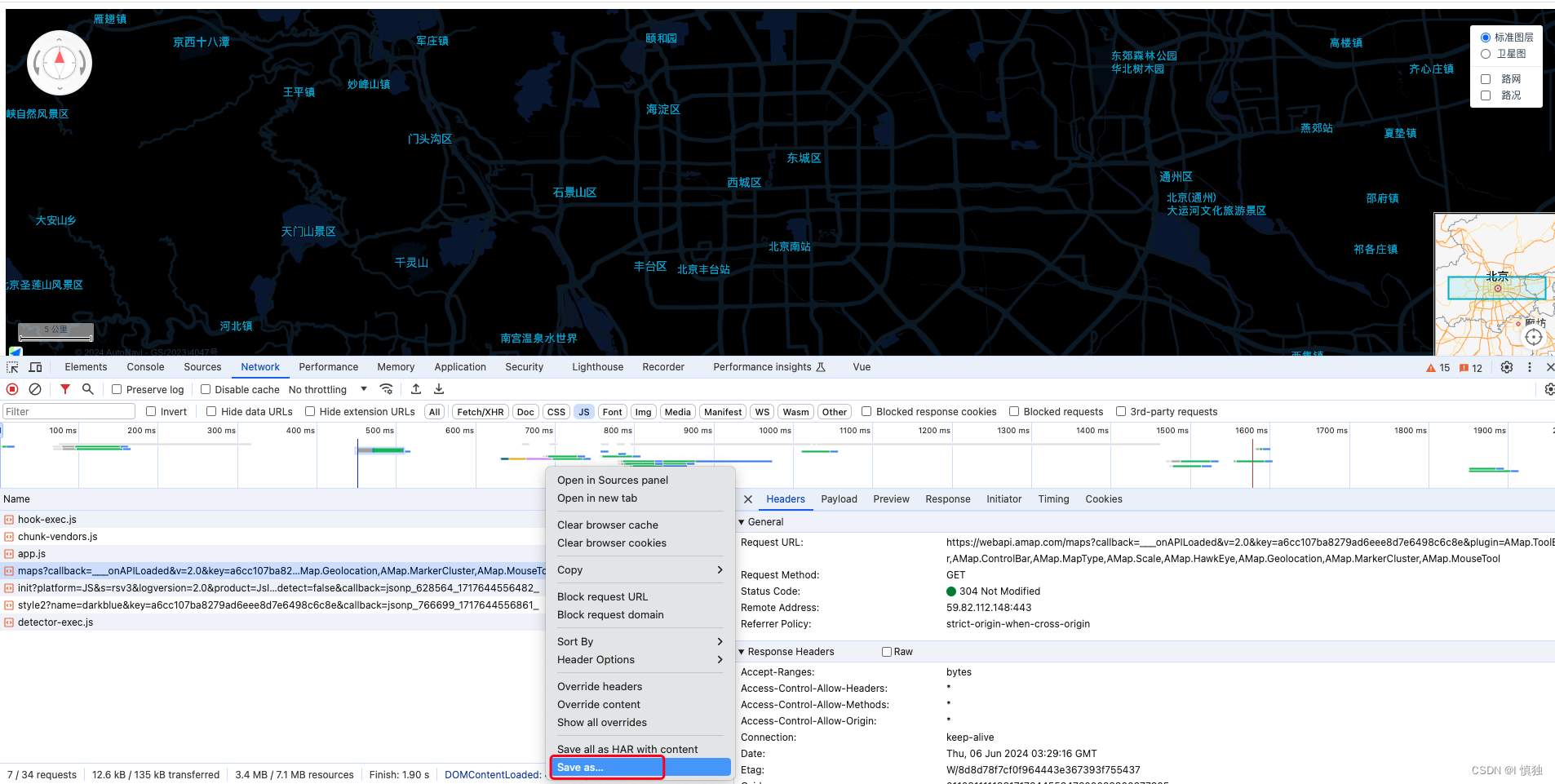The width and height of the screenshot is (1555, 784).
Task: Click the Performance insights flask icon
Action: (x=821, y=367)
